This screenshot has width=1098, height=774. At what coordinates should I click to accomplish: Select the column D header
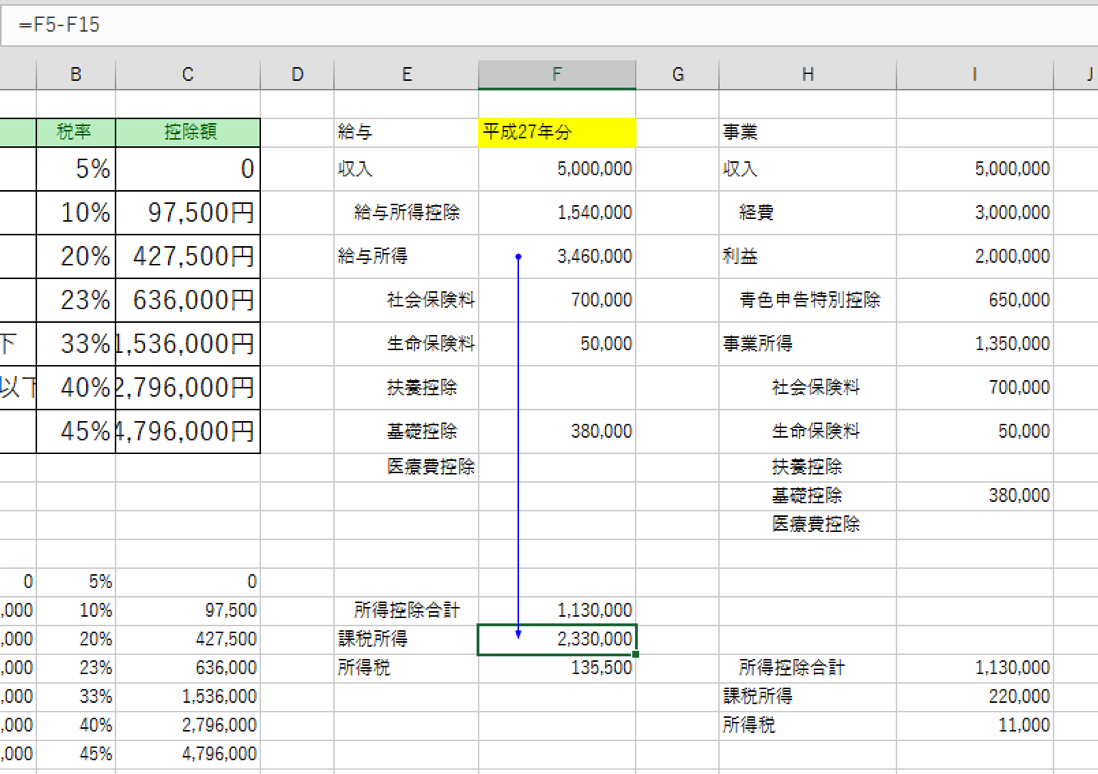pos(297,75)
